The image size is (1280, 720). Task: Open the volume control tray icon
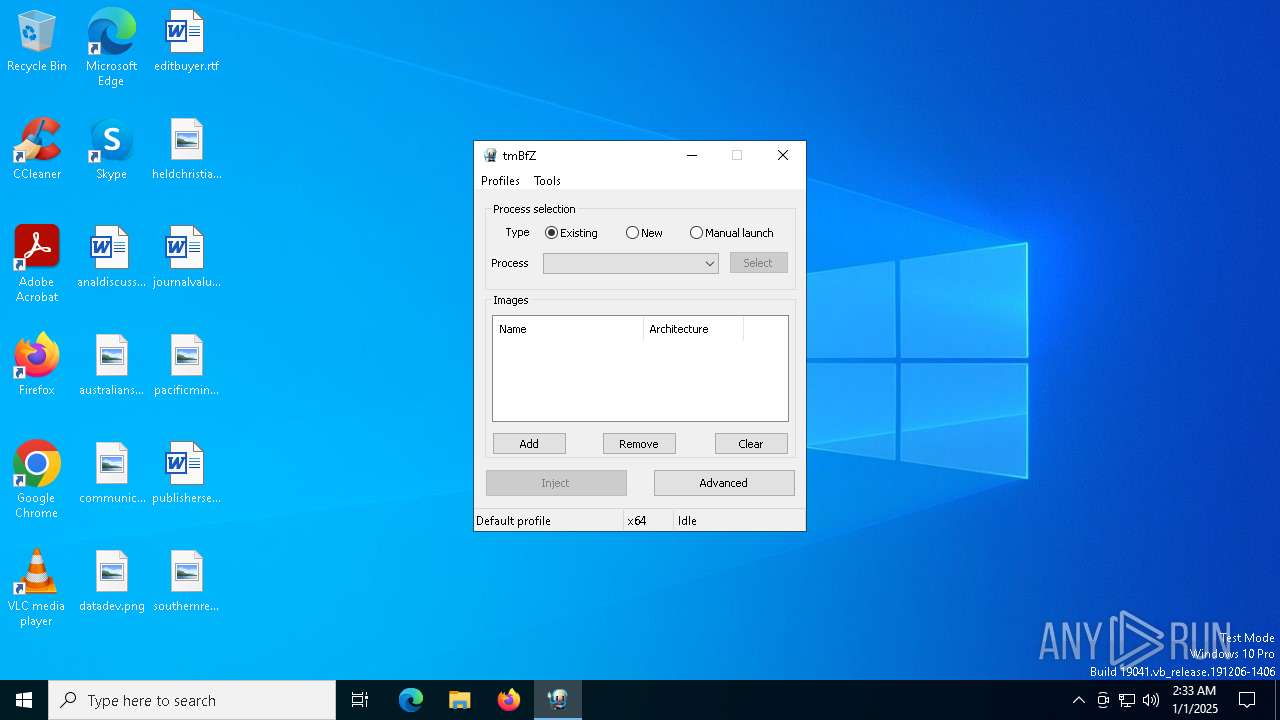coord(1151,700)
